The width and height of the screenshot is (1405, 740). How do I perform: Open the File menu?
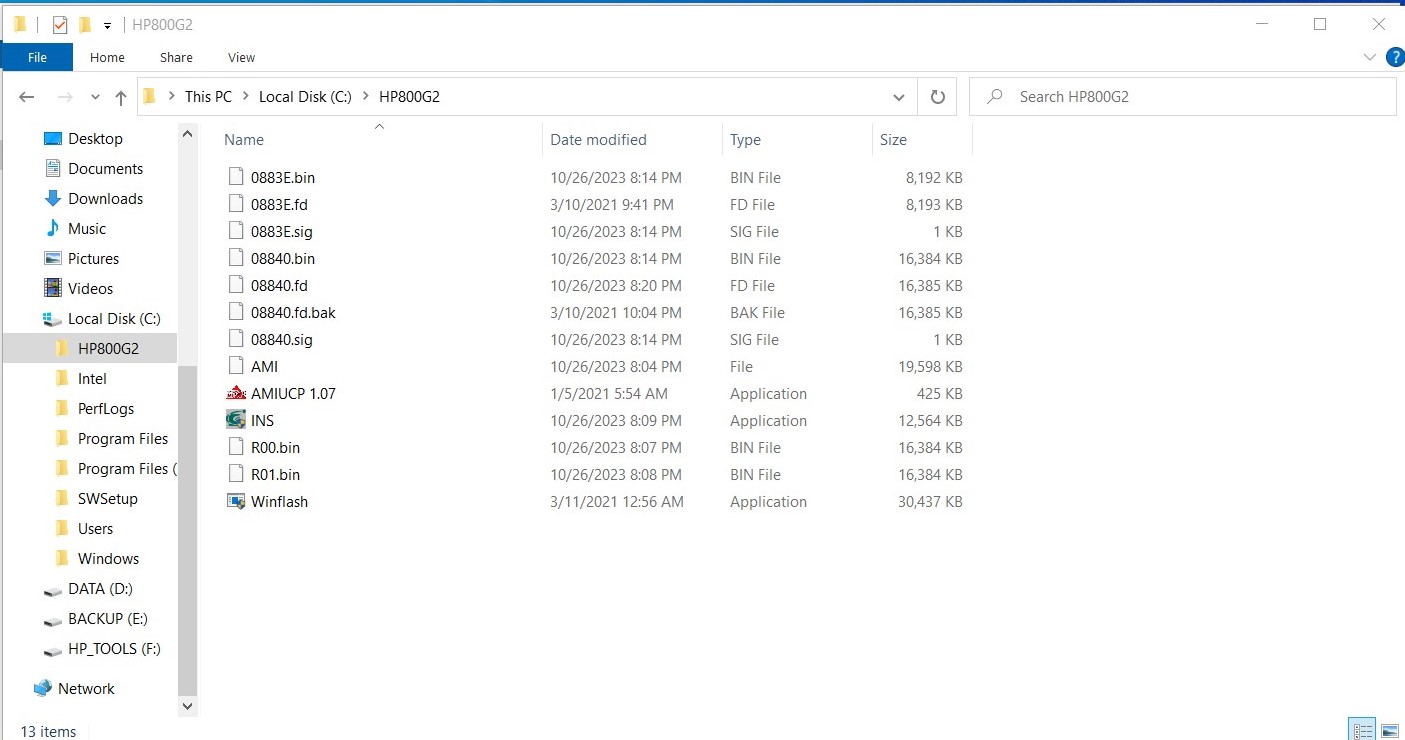[x=37, y=57]
